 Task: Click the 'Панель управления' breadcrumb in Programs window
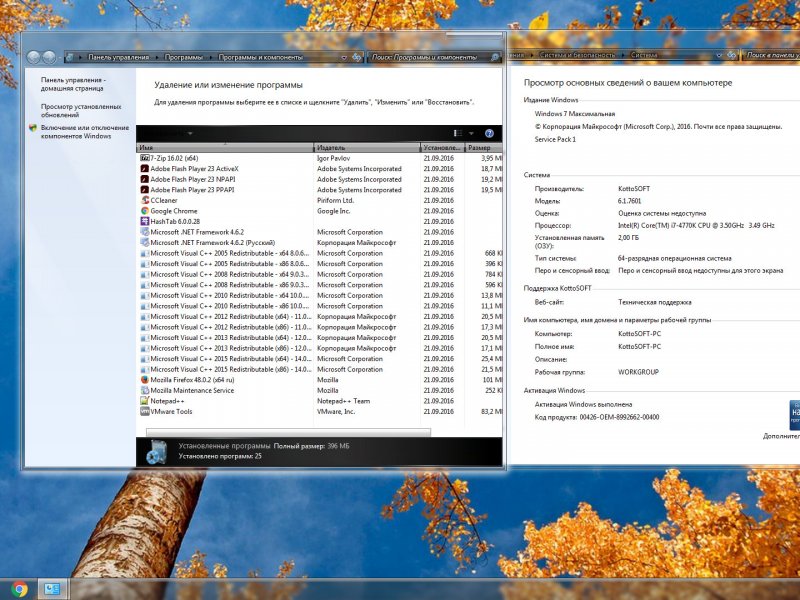point(118,57)
